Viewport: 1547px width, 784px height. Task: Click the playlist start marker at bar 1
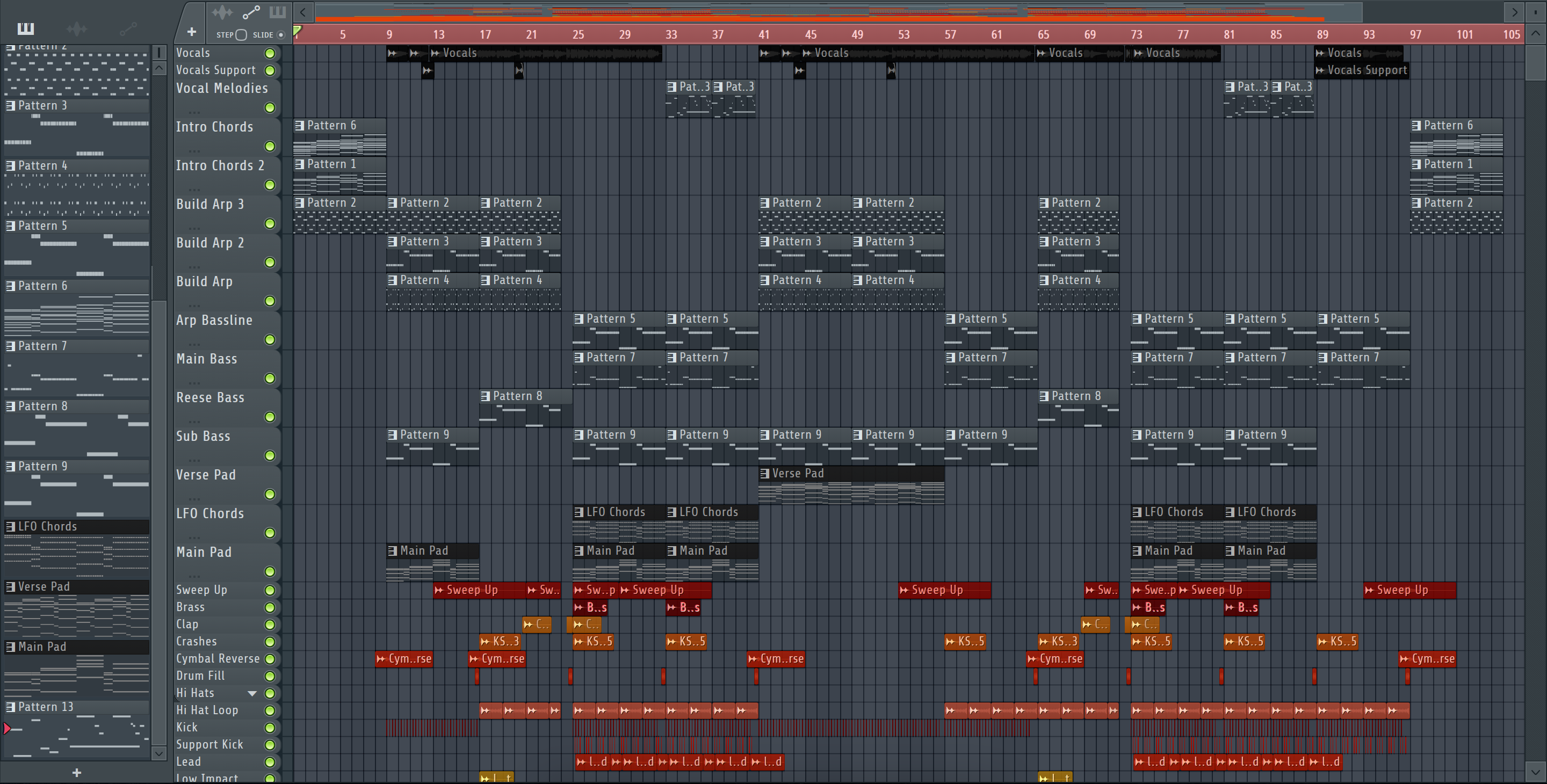click(297, 30)
